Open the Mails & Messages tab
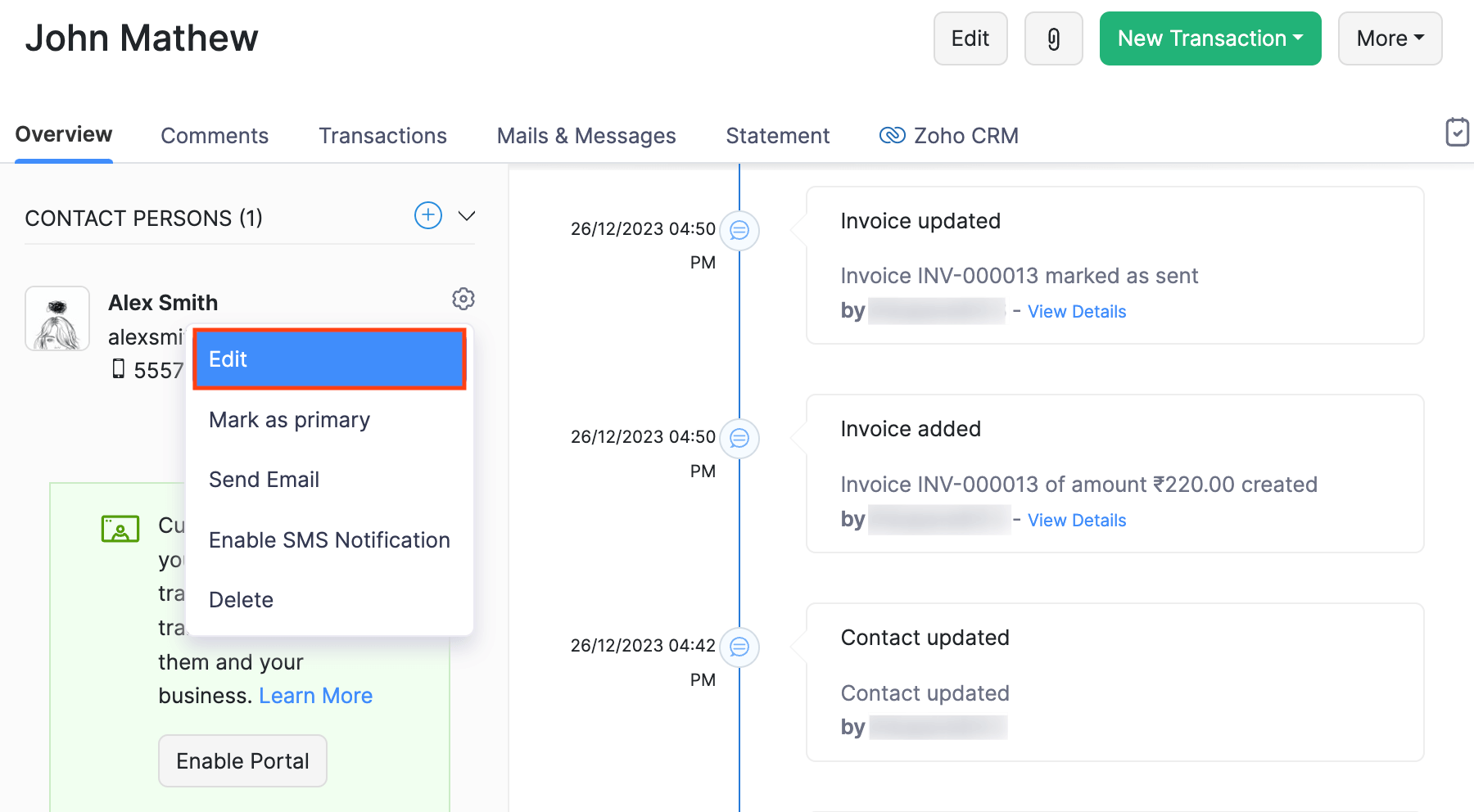1474x812 pixels. (586, 135)
